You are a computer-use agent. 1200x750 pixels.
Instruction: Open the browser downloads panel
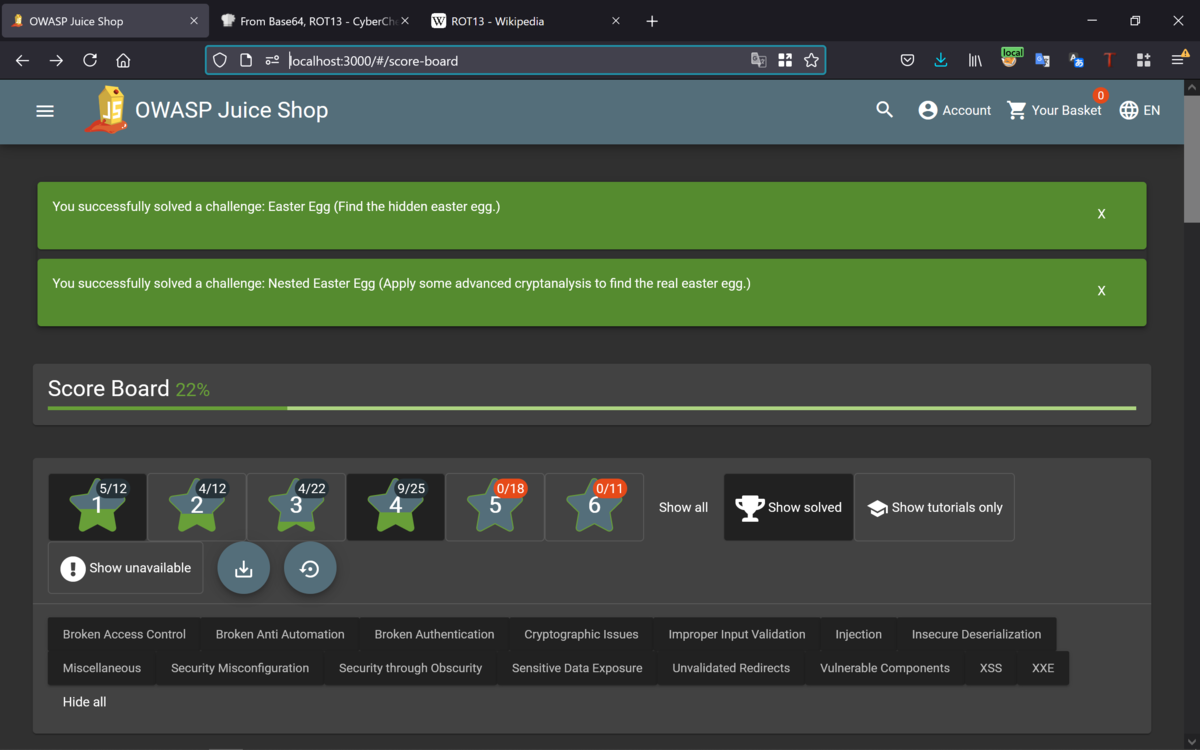941,60
